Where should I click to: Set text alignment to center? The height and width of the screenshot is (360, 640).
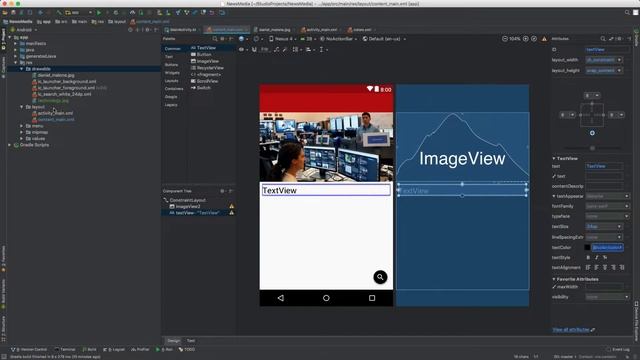coord(605,268)
